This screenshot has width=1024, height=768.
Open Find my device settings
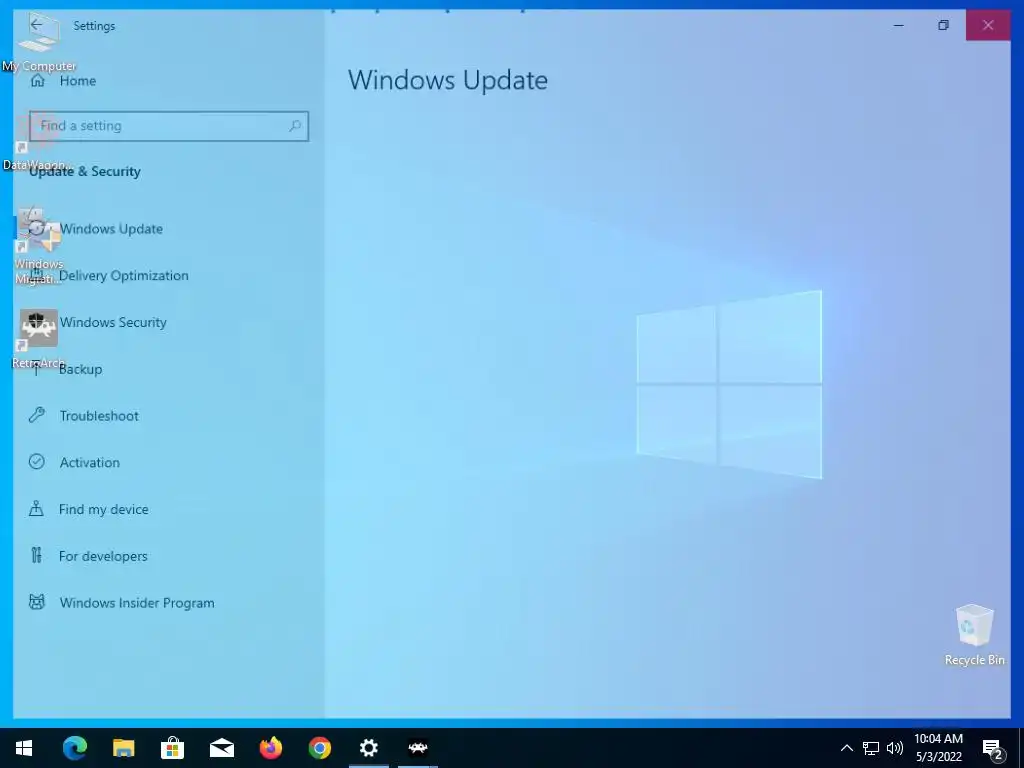point(103,509)
